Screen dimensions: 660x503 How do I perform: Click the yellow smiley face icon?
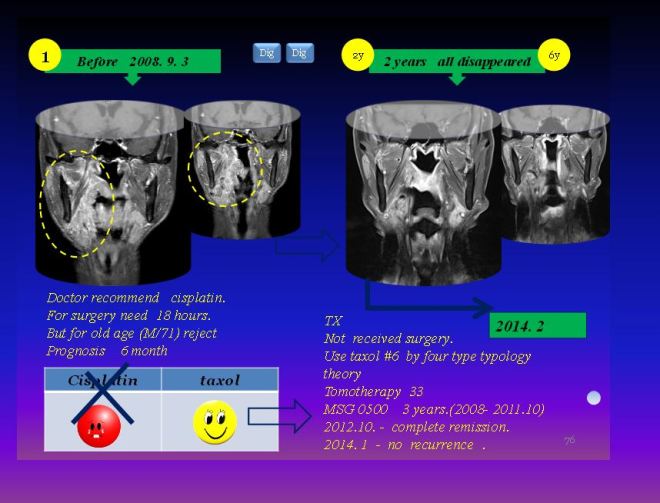[x=214, y=423]
